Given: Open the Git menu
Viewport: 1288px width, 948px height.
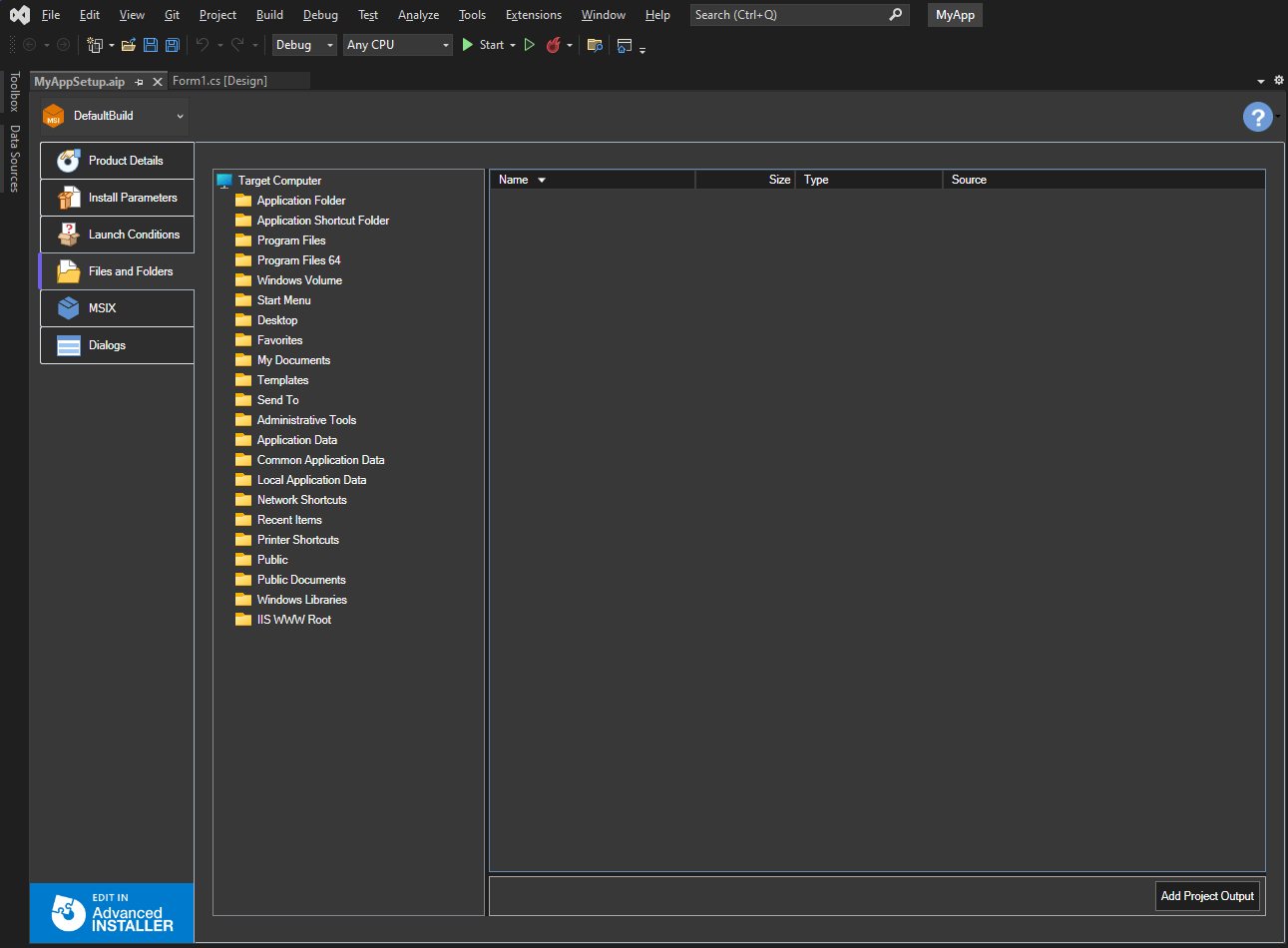Looking at the screenshot, I should [x=172, y=15].
